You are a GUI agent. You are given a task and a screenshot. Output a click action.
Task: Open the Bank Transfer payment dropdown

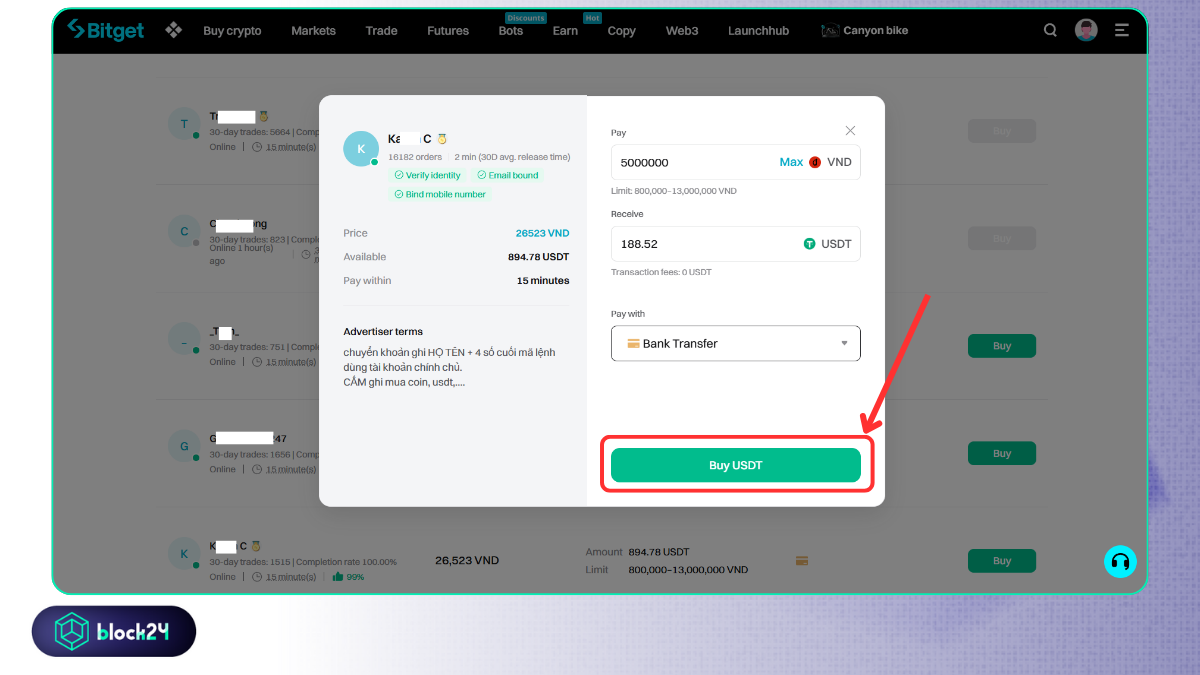click(x=735, y=343)
